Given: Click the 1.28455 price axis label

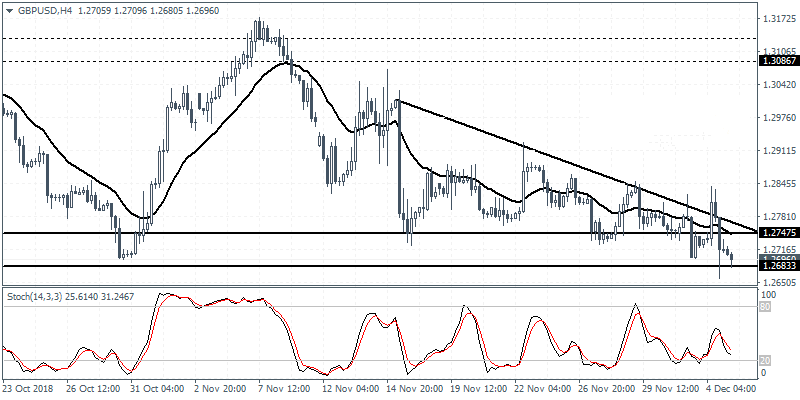Looking at the screenshot, I should 778,184.
